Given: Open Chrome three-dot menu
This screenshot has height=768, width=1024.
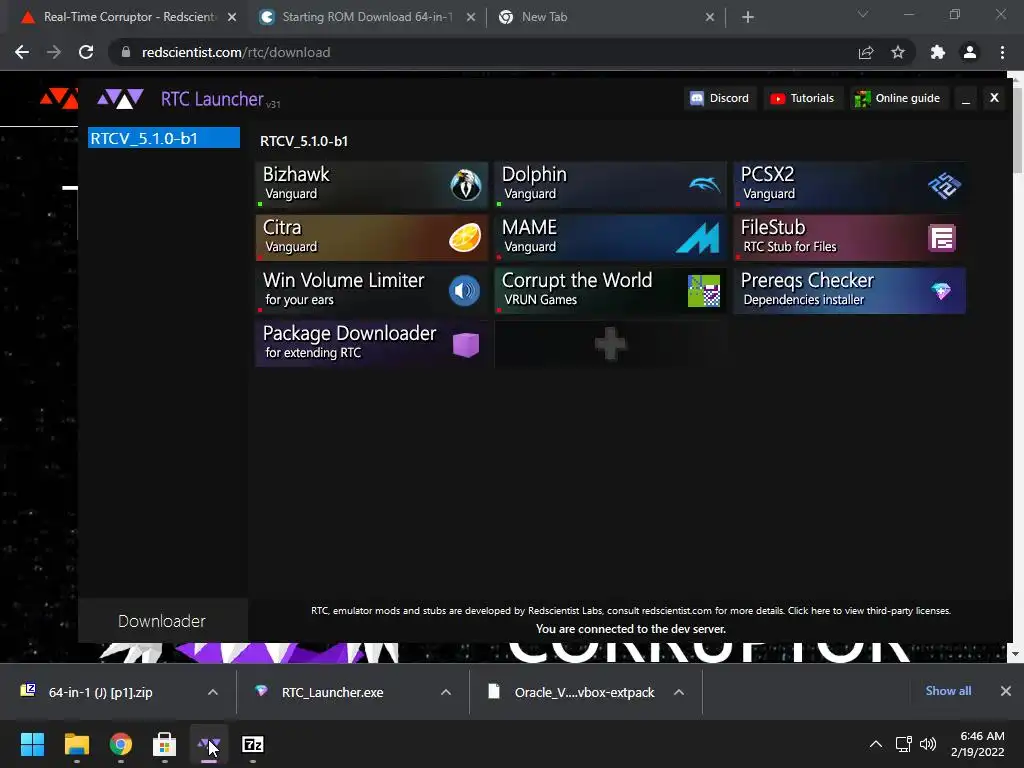Looking at the screenshot, I should point(1002,52).
